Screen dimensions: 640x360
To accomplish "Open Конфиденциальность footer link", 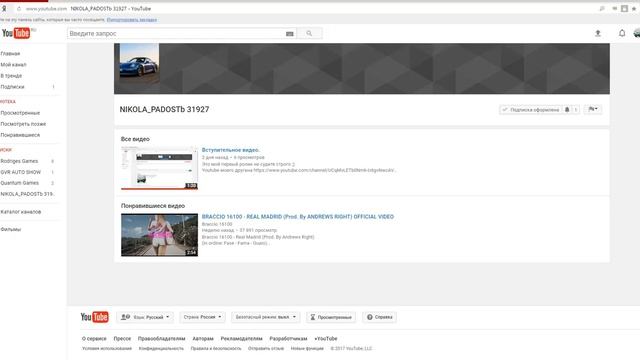I will tap(161, 349).
